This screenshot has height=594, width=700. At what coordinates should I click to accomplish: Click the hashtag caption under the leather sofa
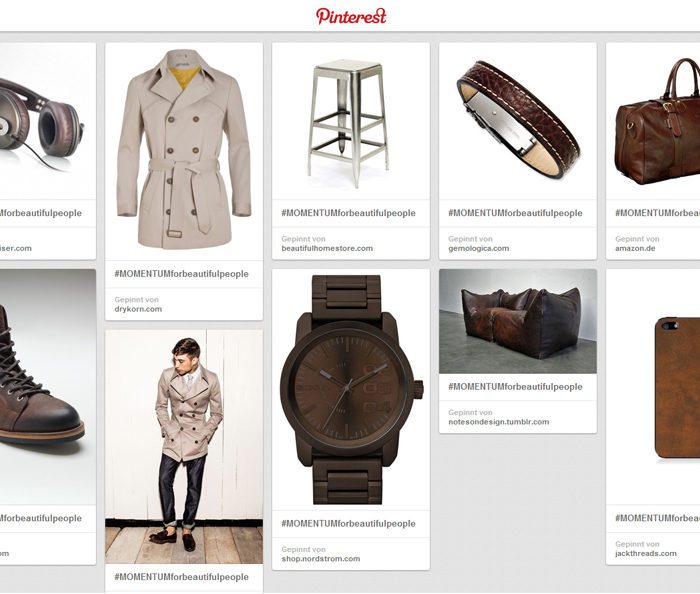pyautogui.click(x=515, y=386)
